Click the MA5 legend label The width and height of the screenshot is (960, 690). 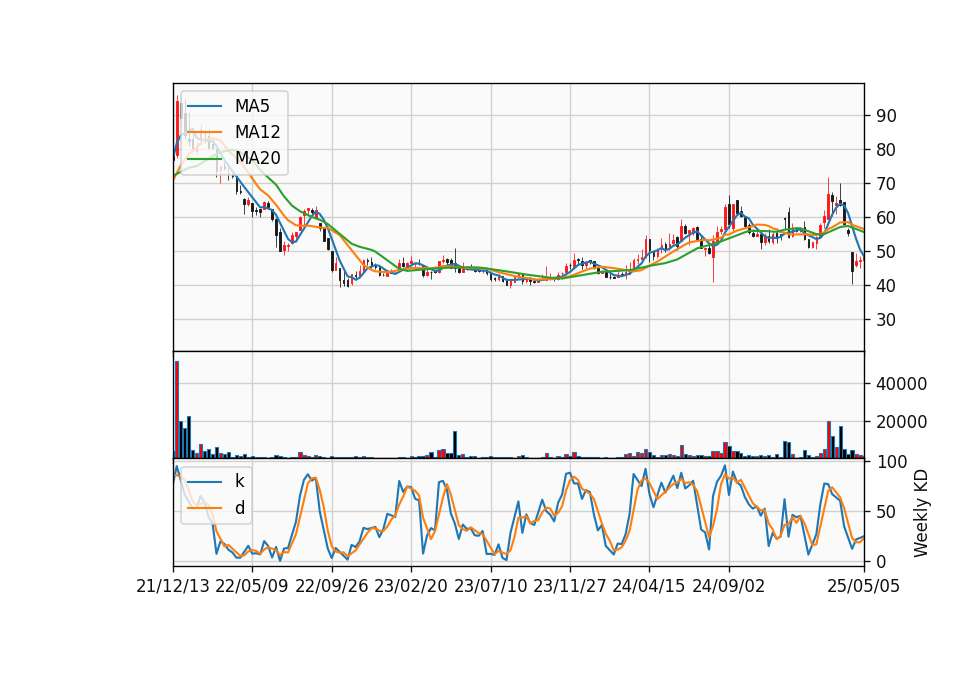[252, 106]
